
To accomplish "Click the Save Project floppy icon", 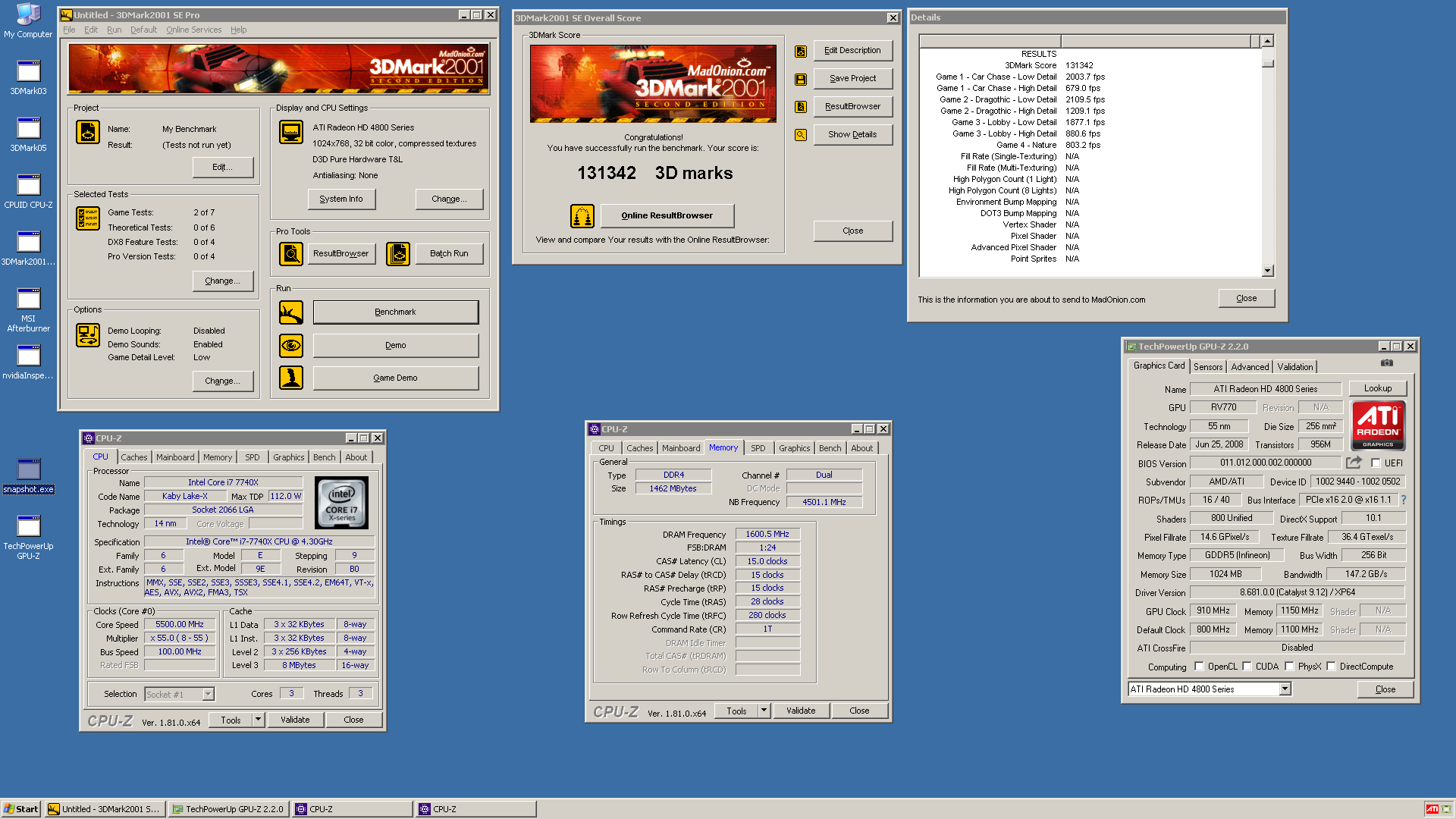I will pos(801,79).
